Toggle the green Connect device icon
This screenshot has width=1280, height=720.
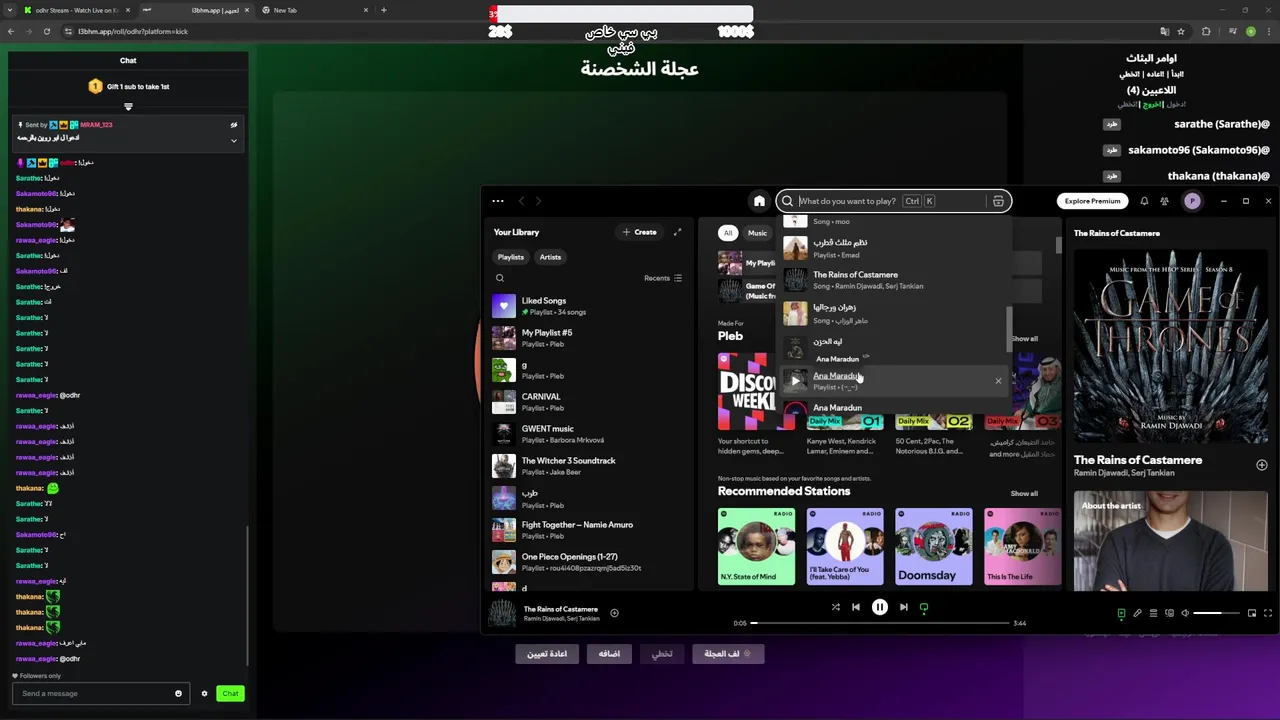[924, 607]
